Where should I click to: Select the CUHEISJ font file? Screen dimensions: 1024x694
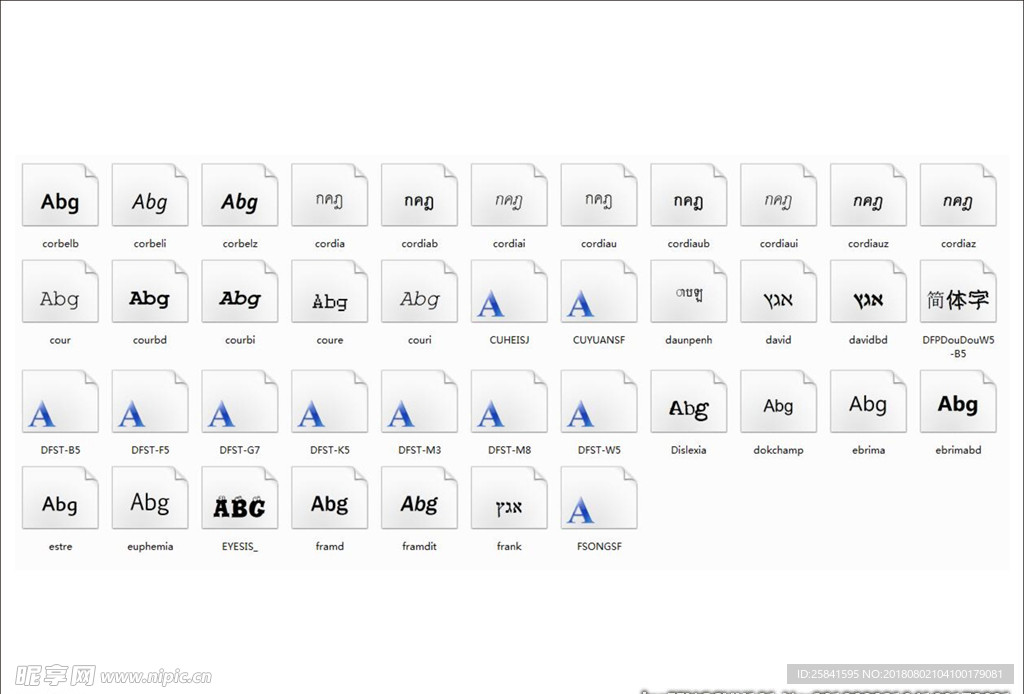[x=509, y=294]
